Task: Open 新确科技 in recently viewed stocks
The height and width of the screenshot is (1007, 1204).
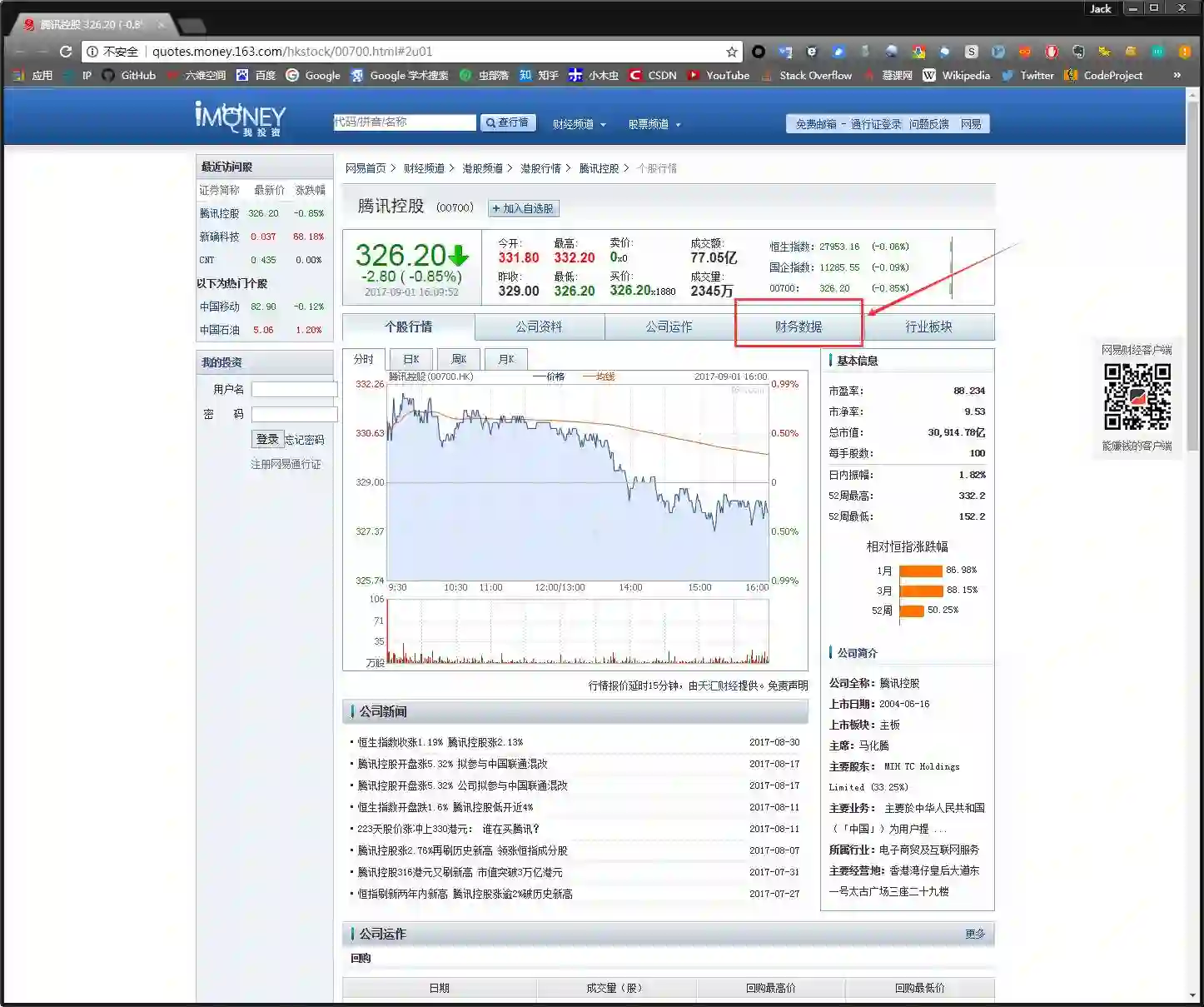Action: click(219, 237)
